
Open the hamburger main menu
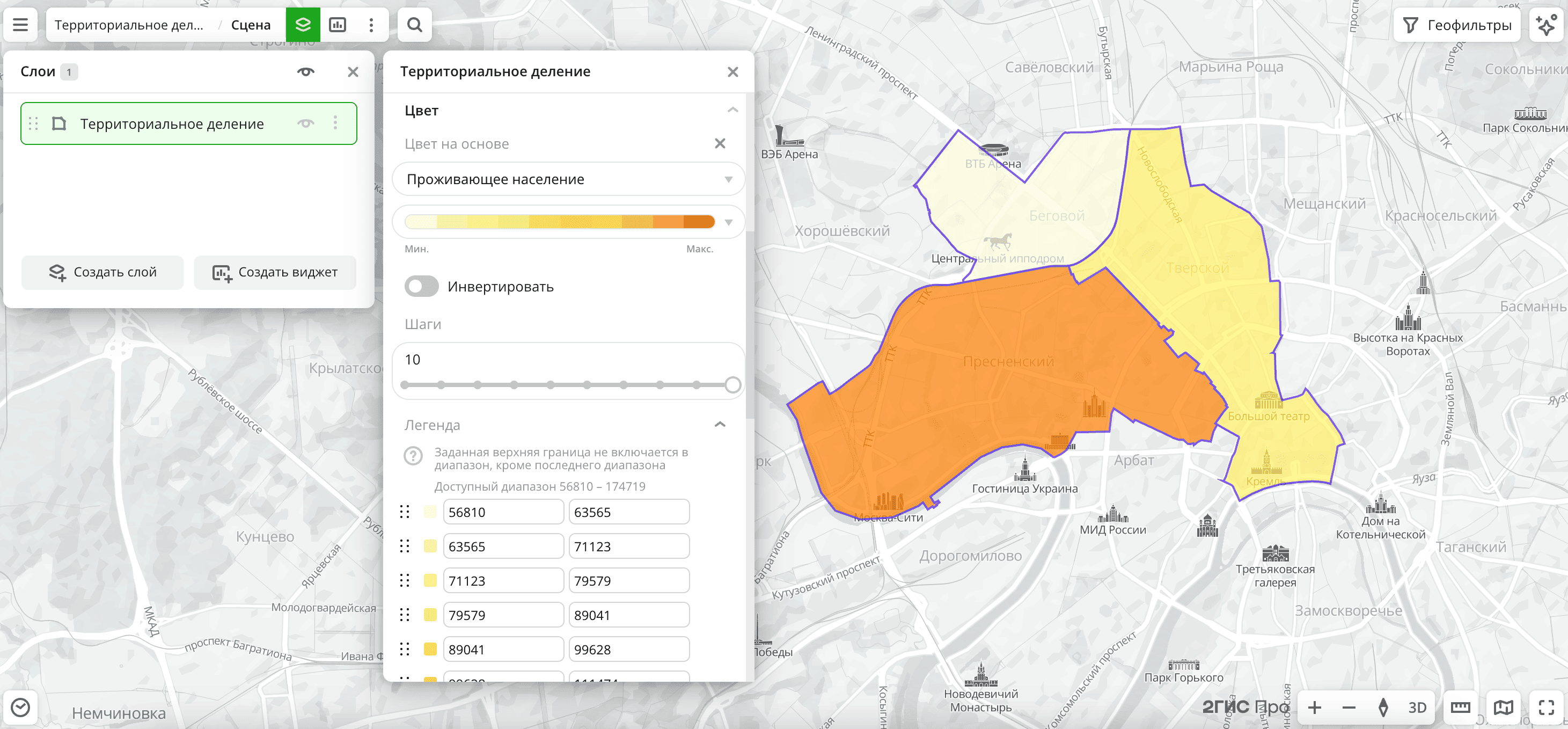coord(20,25)
